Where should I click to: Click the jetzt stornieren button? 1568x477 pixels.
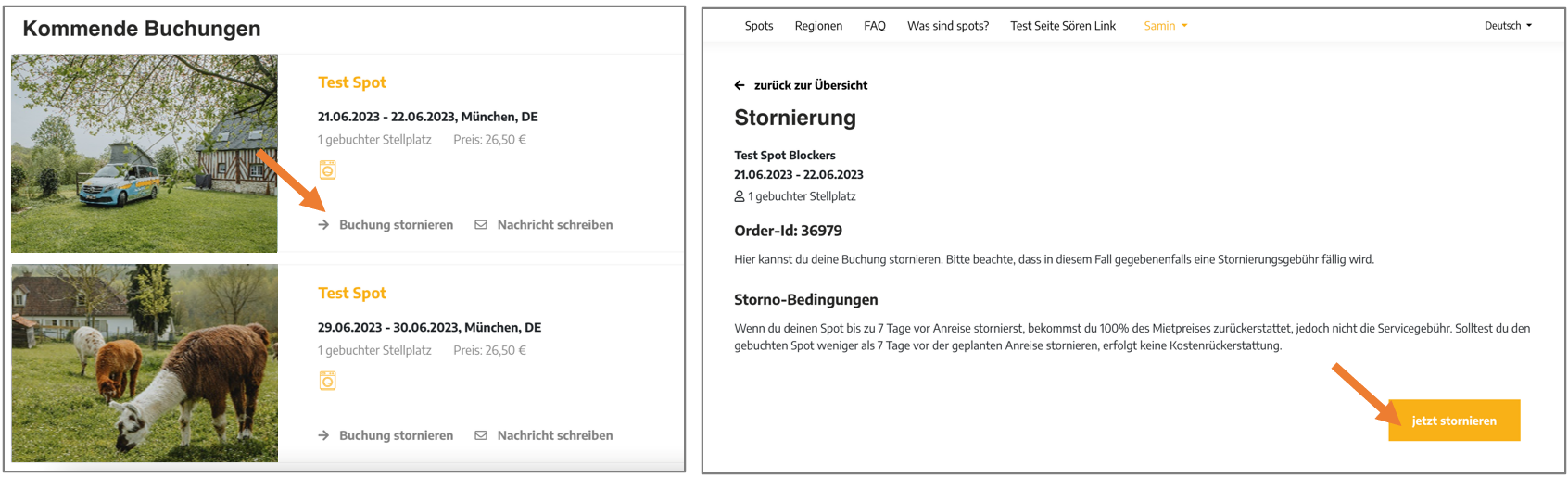coord(1454,421)
